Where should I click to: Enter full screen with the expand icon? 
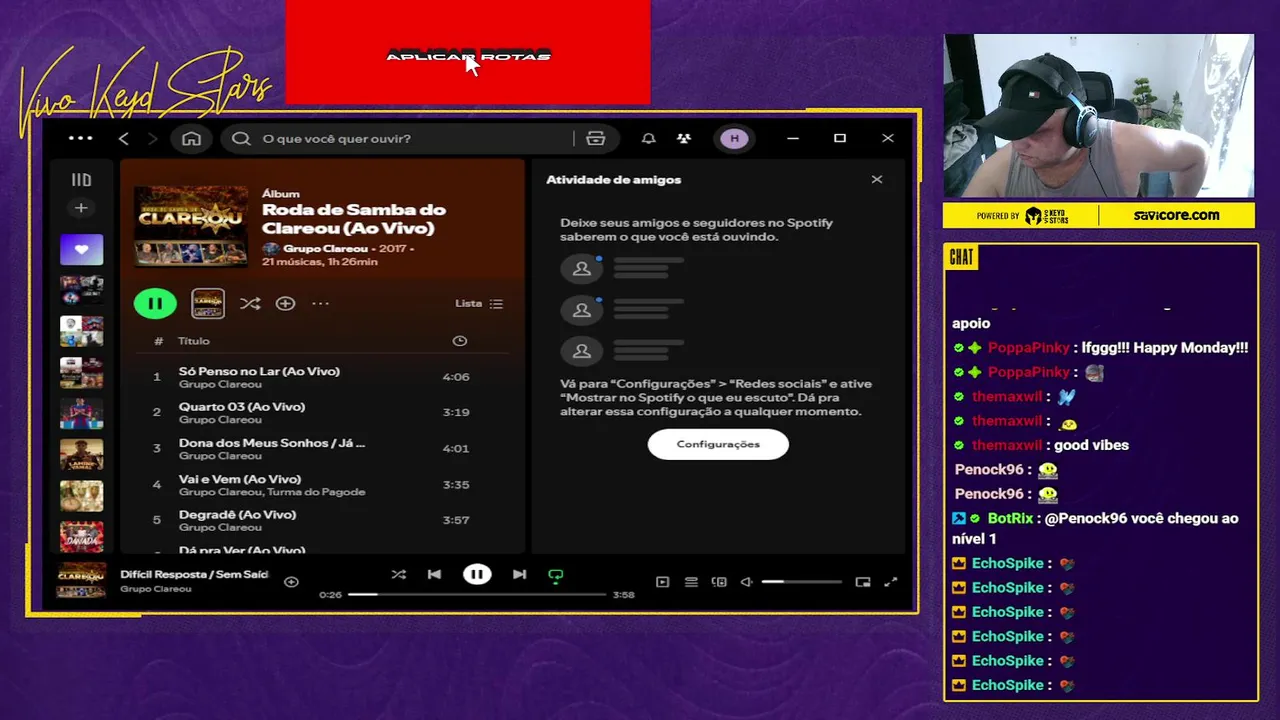pyautogui.click(x=891, y=582)
